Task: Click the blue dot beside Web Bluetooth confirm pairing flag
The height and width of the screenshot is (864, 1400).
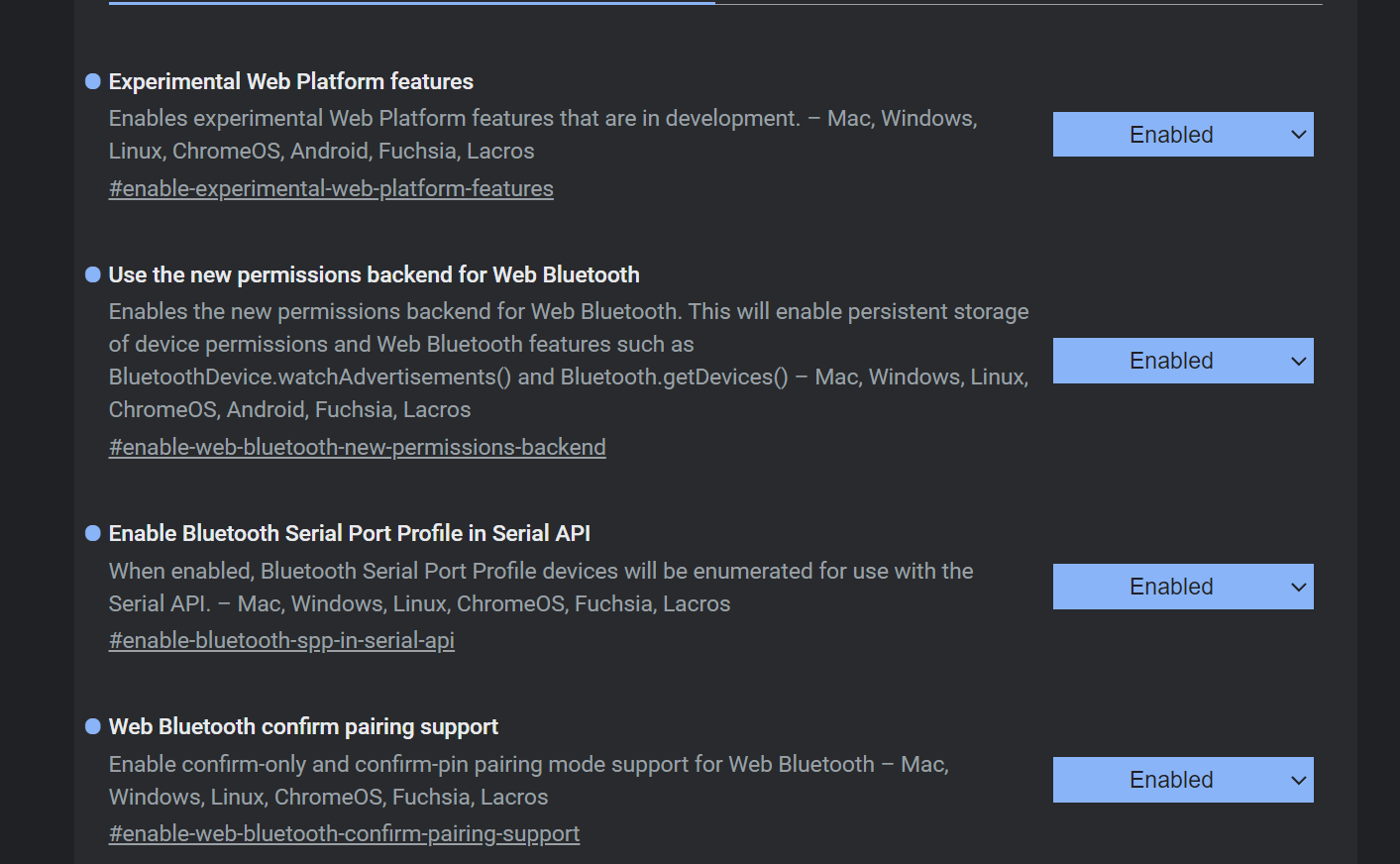Action: [x=92, y=725]
